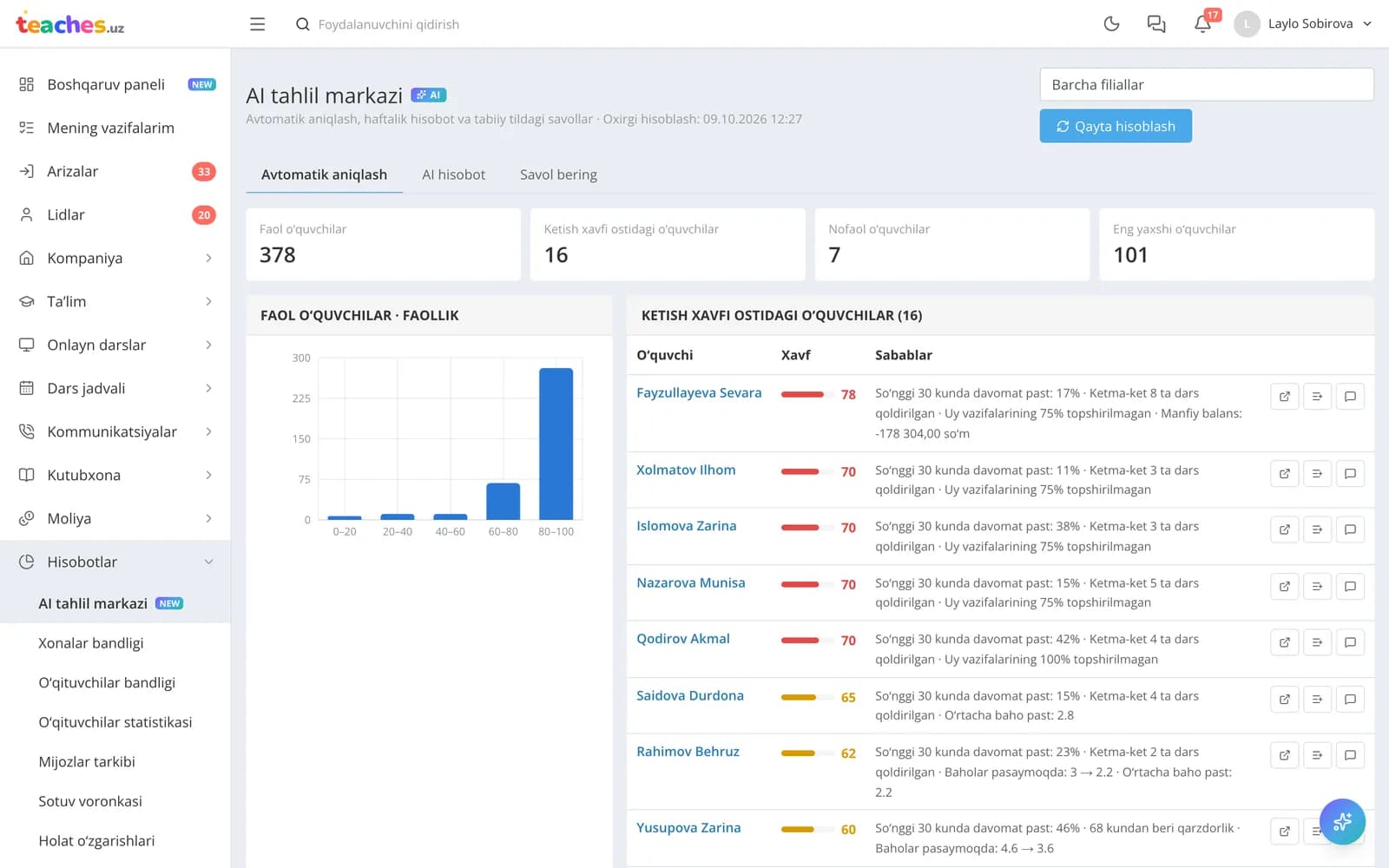
Task: Click message icon in Qodirov Akmal row
Action: point(1350,642)
